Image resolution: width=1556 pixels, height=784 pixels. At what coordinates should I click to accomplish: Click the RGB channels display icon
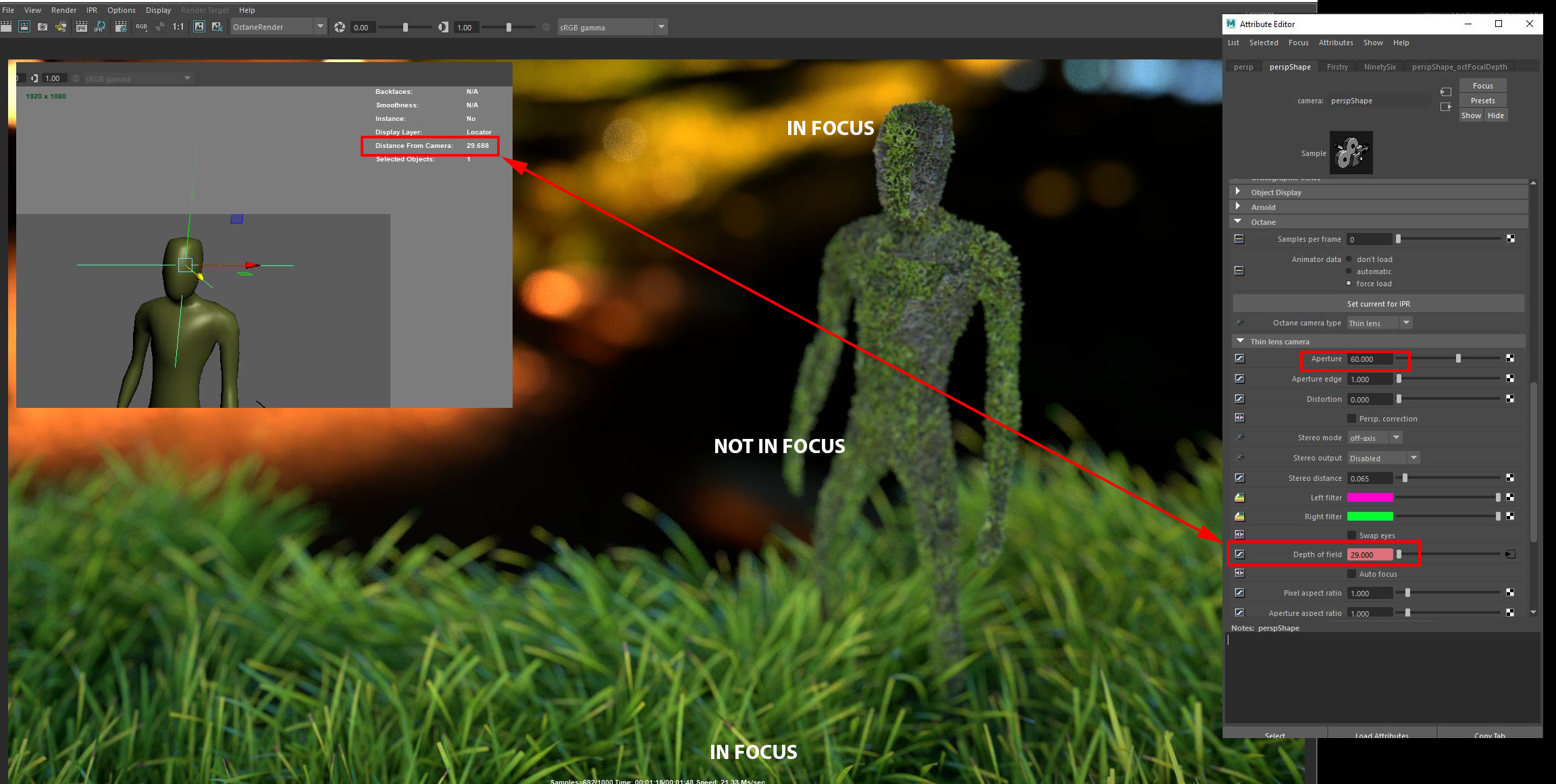(x=141, y=27)
